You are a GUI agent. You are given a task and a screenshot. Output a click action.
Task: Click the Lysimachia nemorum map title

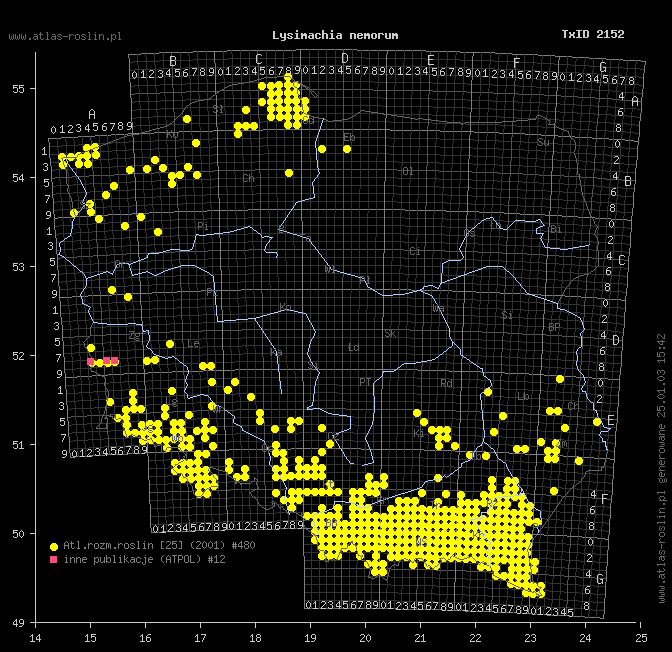335,35
